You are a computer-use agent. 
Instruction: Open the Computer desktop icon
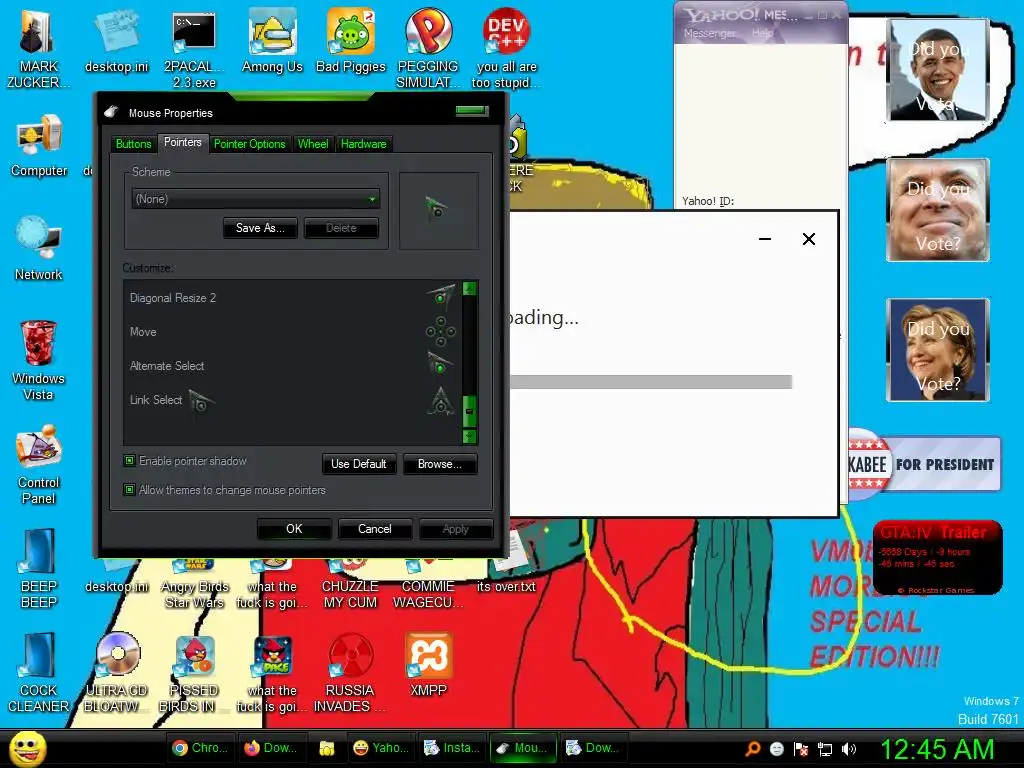pyautogui.click(x=39, y=145)
